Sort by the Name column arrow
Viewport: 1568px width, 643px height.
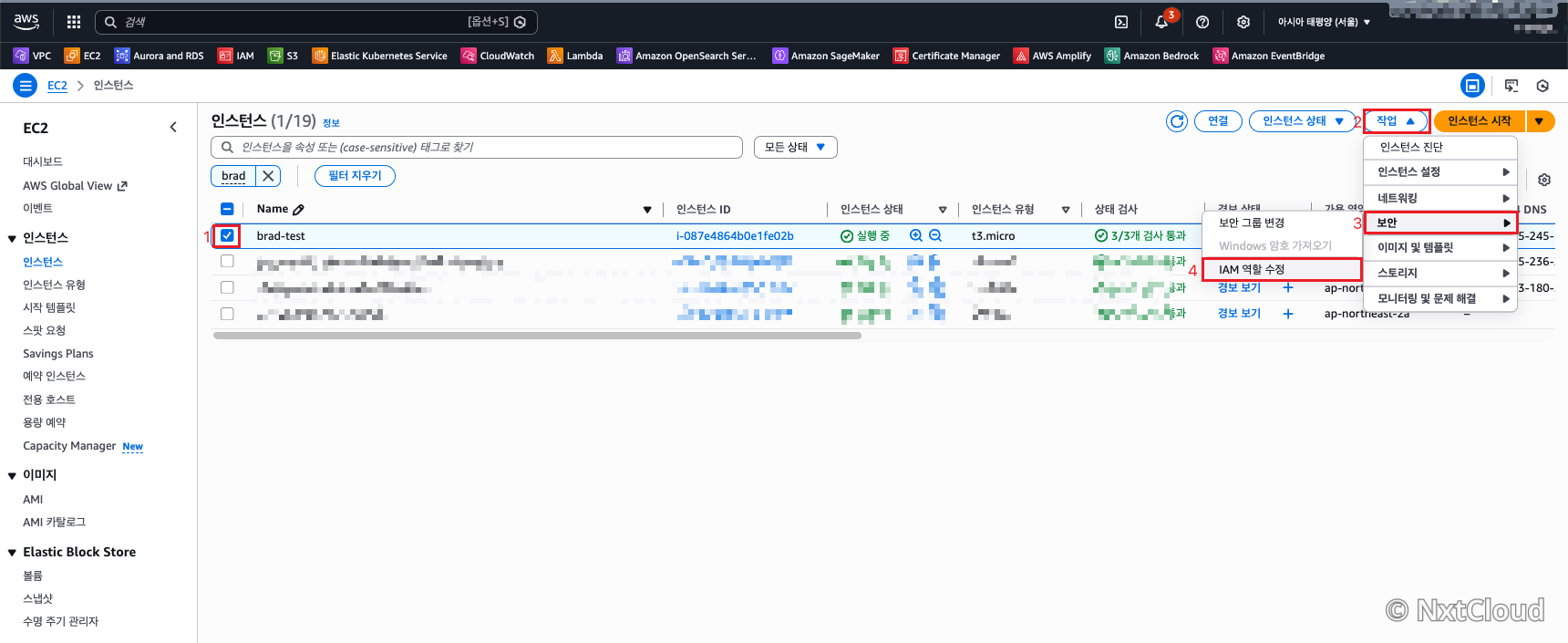click(x=647, y=210)
